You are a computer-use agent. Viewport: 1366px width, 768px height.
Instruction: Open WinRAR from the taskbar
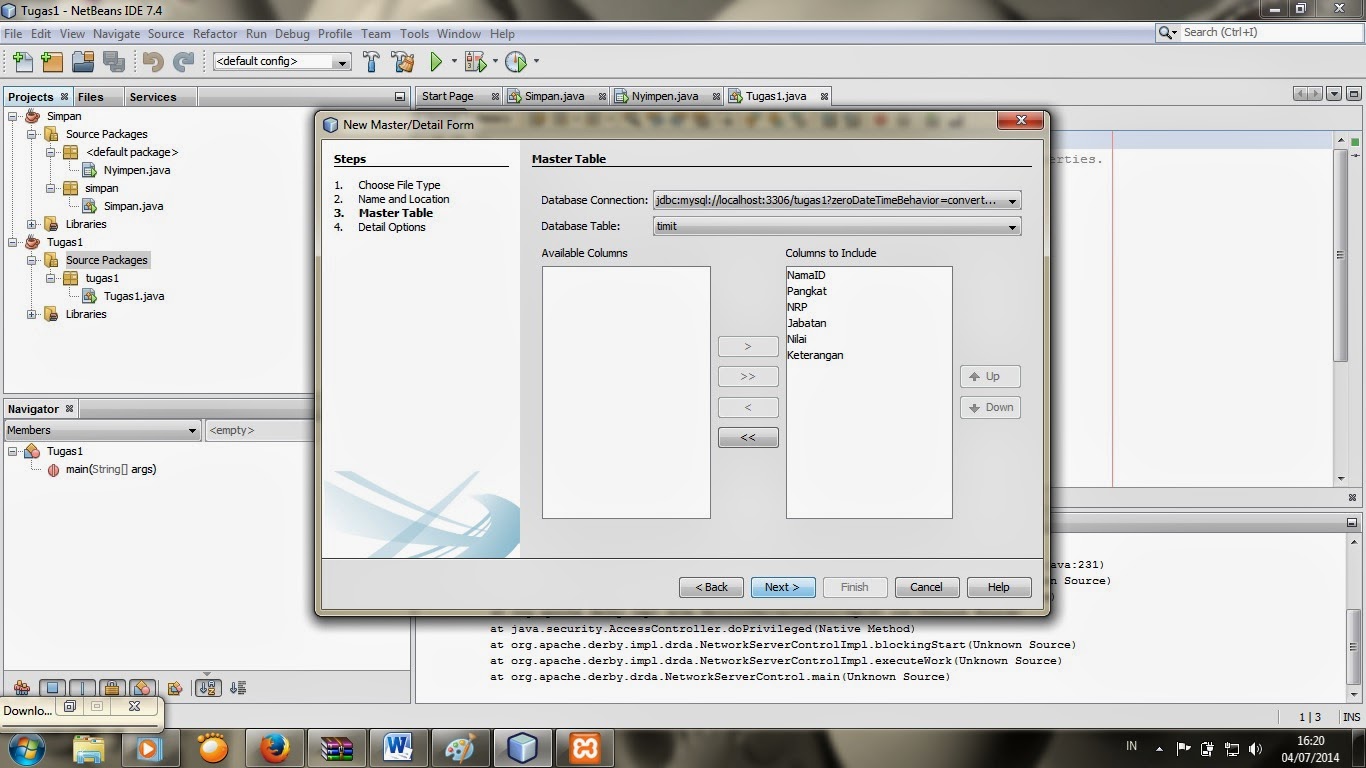click(x=336, y=747)
